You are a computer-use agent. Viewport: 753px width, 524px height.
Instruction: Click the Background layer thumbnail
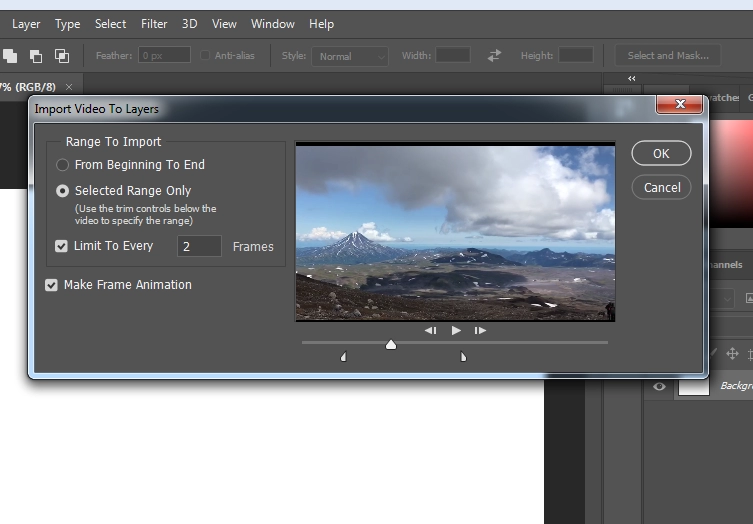coord(693,387)
